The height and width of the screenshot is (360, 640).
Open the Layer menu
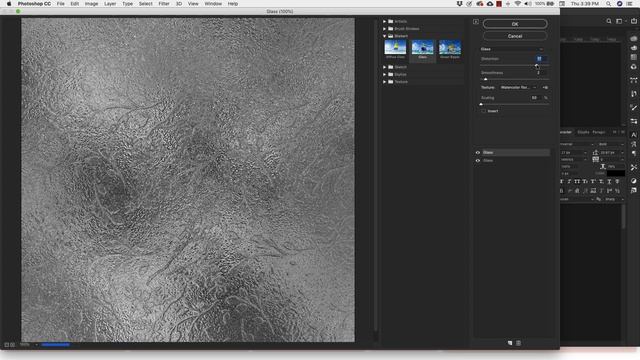point(110,4)
